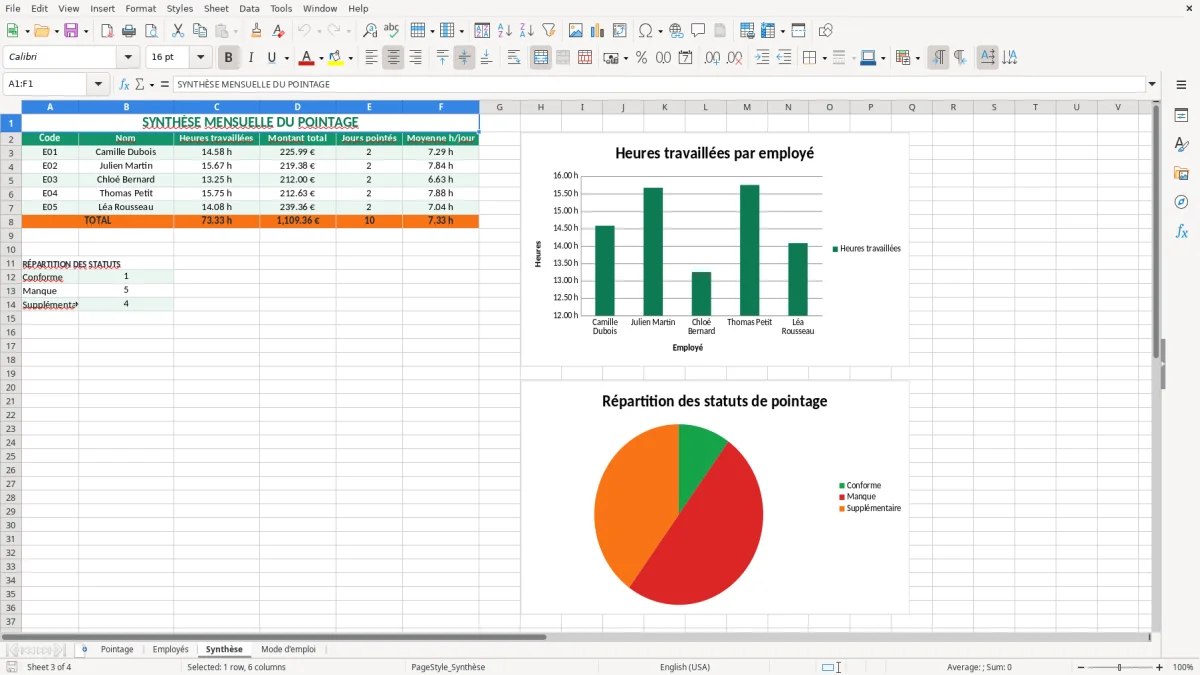Image resolution: width=1200 pixels, height=675 pixels.
Task: Toggle Underline formatting
Action: (271, 58)
